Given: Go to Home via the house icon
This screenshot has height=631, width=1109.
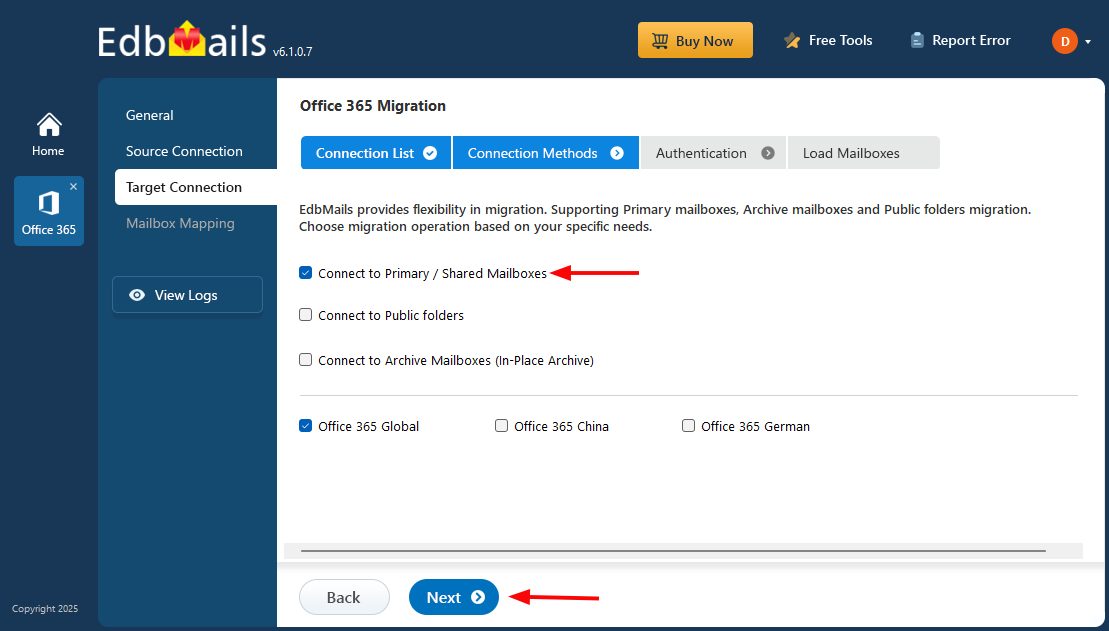Looking at the screenshot, I should pyautogui.click(x=49, y=125).
